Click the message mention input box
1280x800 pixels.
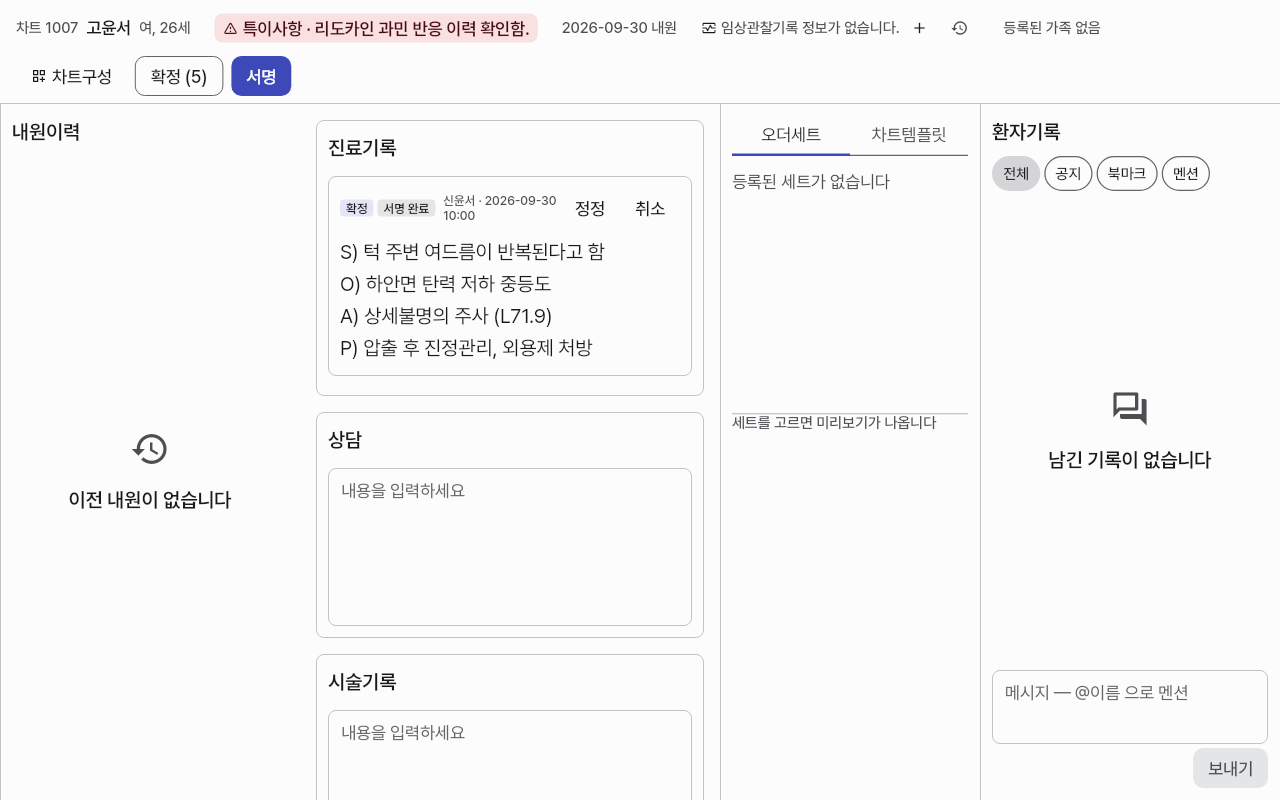[1130, 707]
